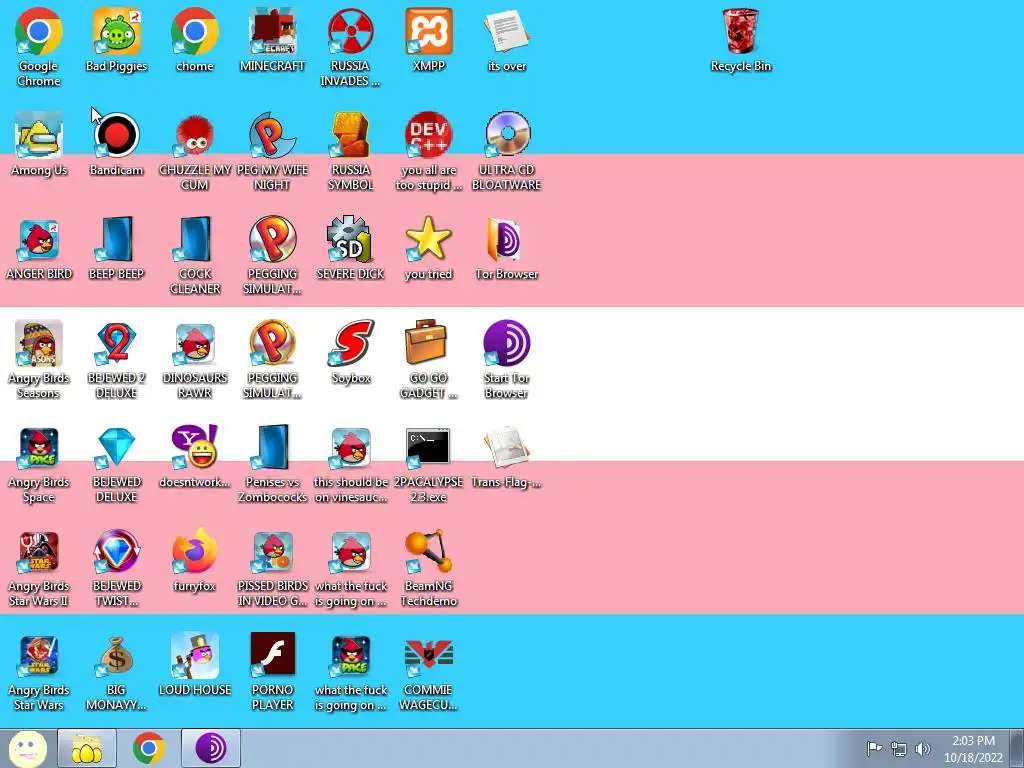Open the Bandicam recorder icon
This screenshot has height=768, width=1024.
(116, 144)
